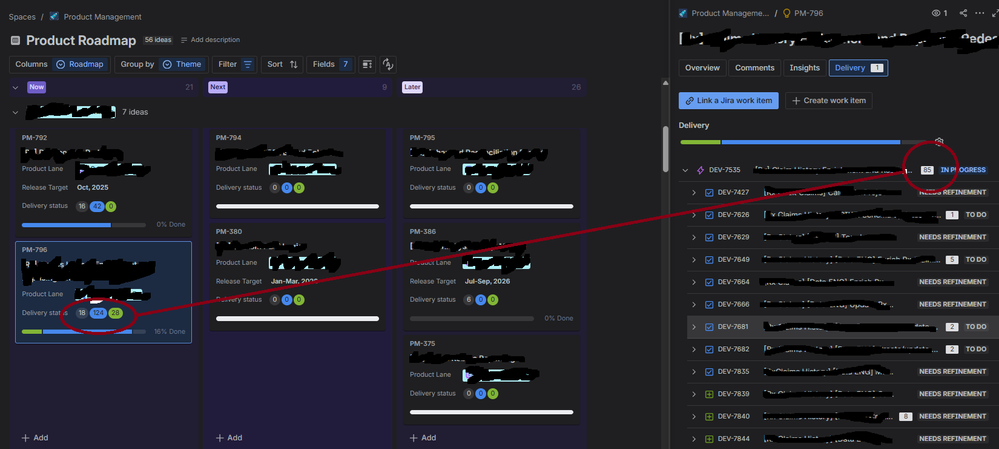Open the Spaces breadcrumb link
The image size is (999, 449).
point(22,17)
